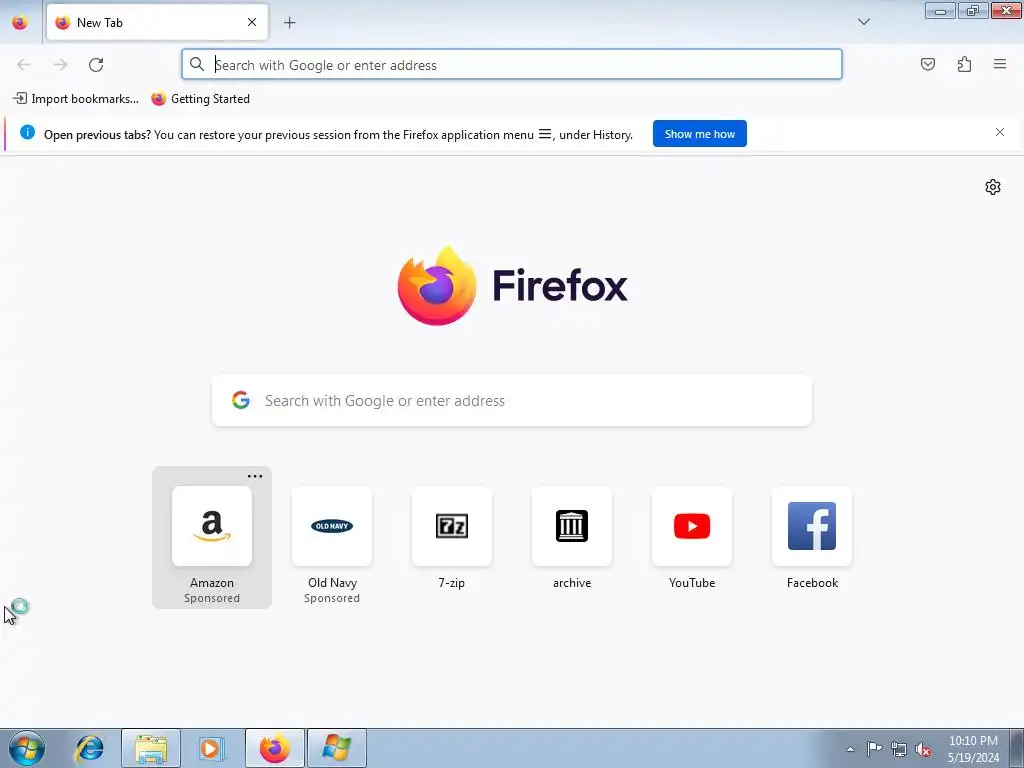Reload the current page
Viewport: 1024px width, 768px height.
(96, 65)
